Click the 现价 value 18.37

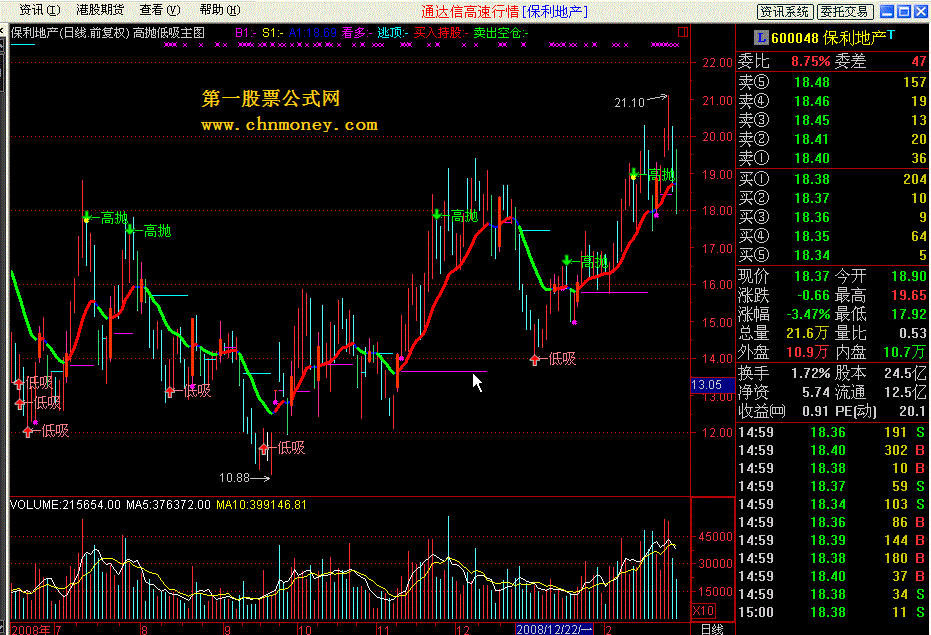tap(812, 276)
